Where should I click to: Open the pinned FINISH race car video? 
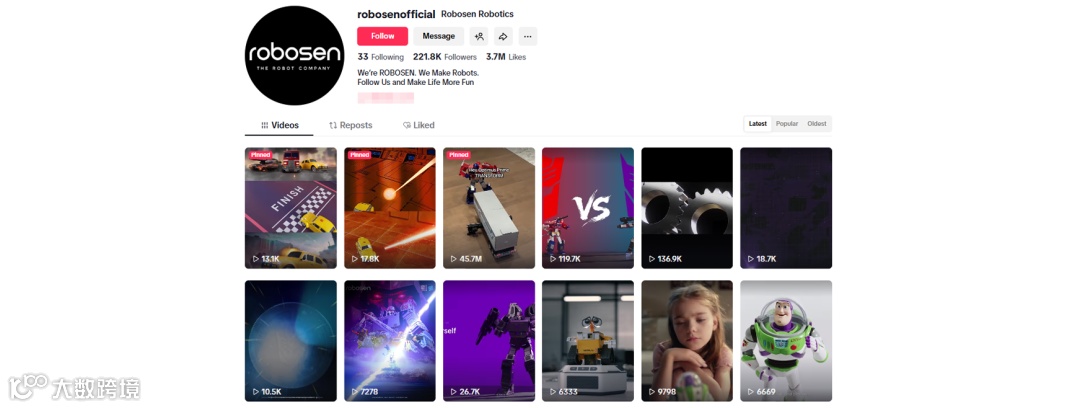coord(291,208)
